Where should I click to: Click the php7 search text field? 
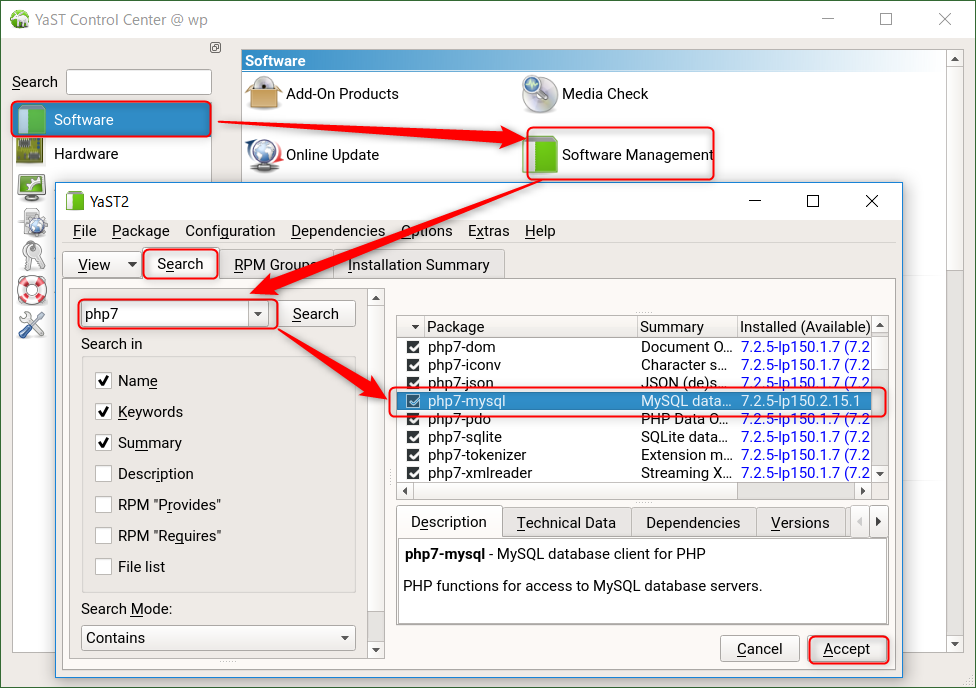(165, 314)
